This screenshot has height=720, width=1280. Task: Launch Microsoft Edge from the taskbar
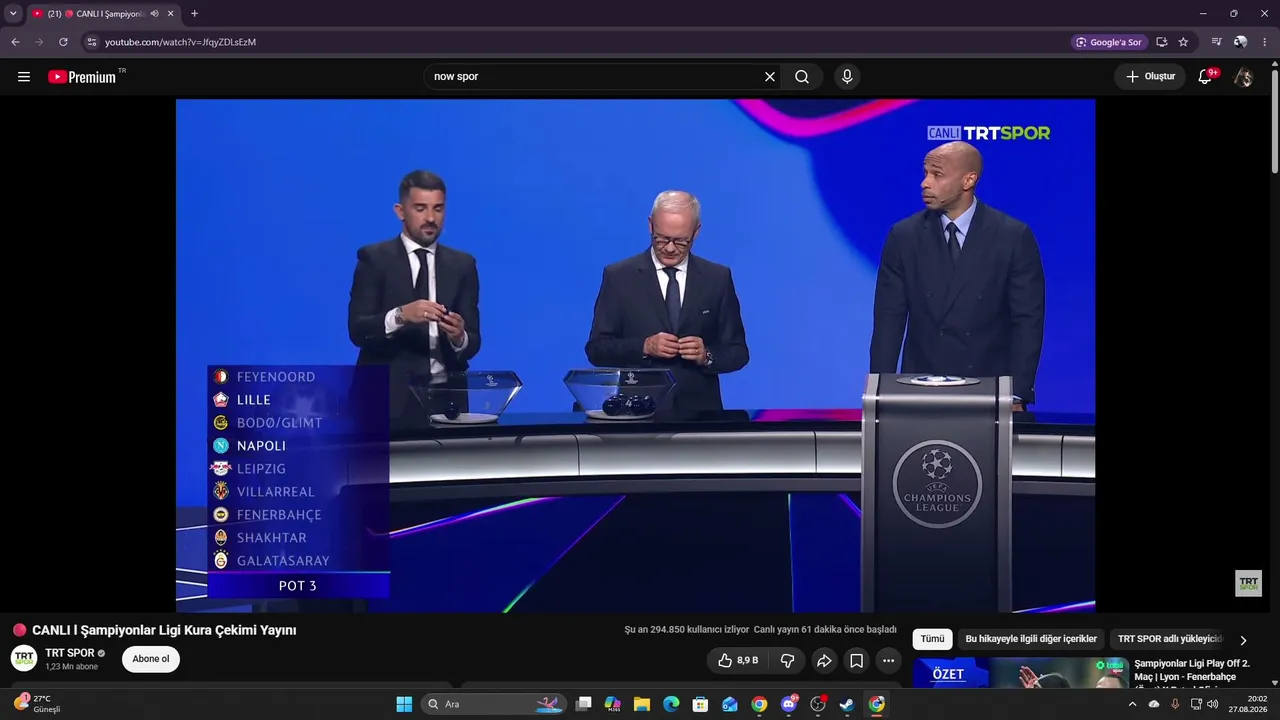tap(671, 704)
